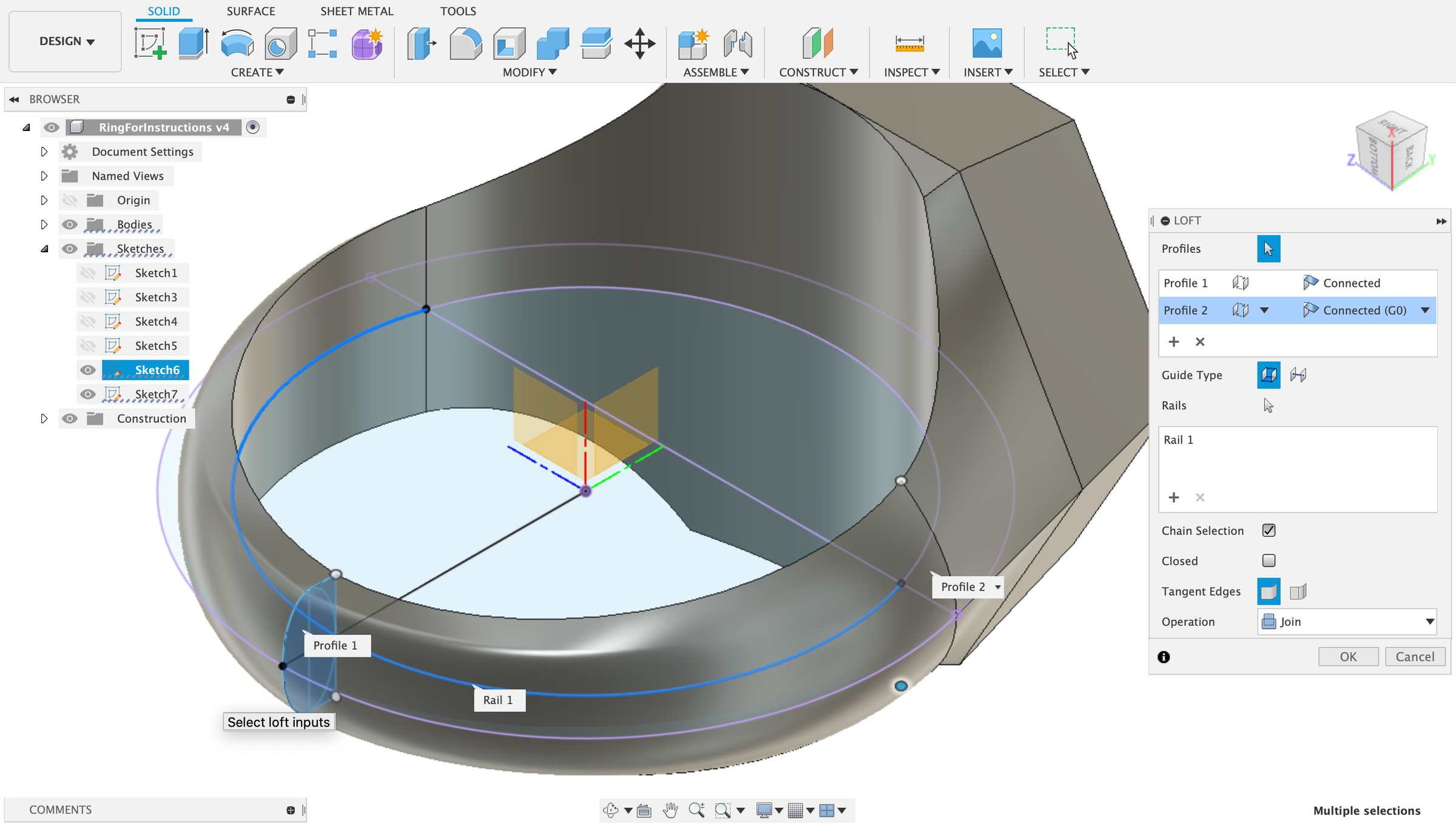Select the Revolve tool

237,42
